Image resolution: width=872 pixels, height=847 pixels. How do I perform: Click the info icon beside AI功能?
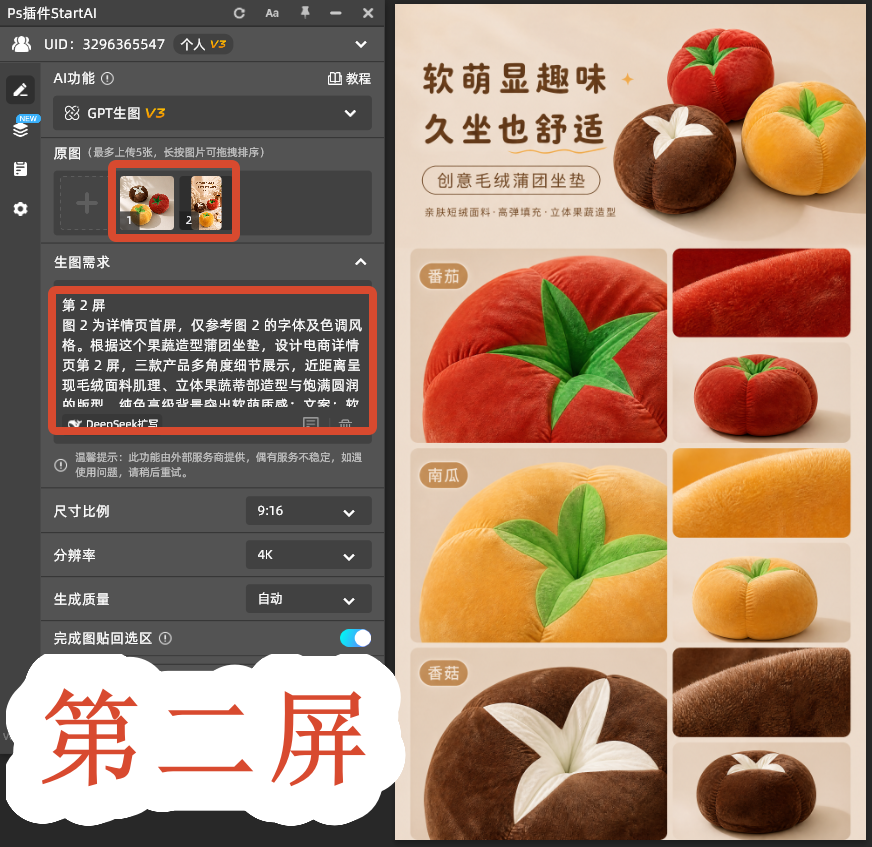(x=107, y=78)
